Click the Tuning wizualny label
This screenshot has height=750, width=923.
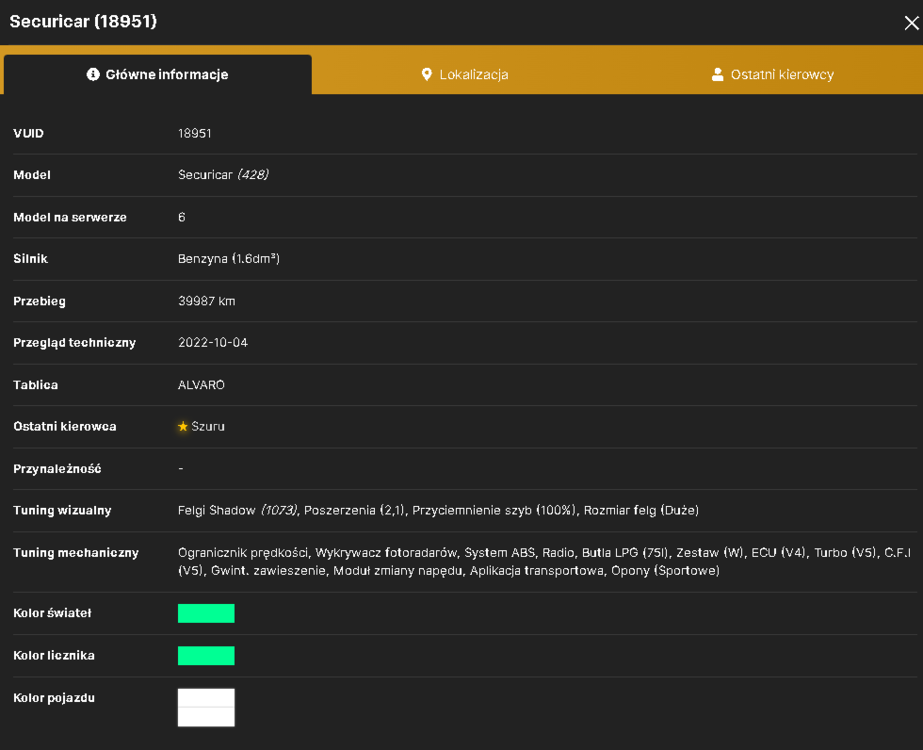tap(62, 511)
